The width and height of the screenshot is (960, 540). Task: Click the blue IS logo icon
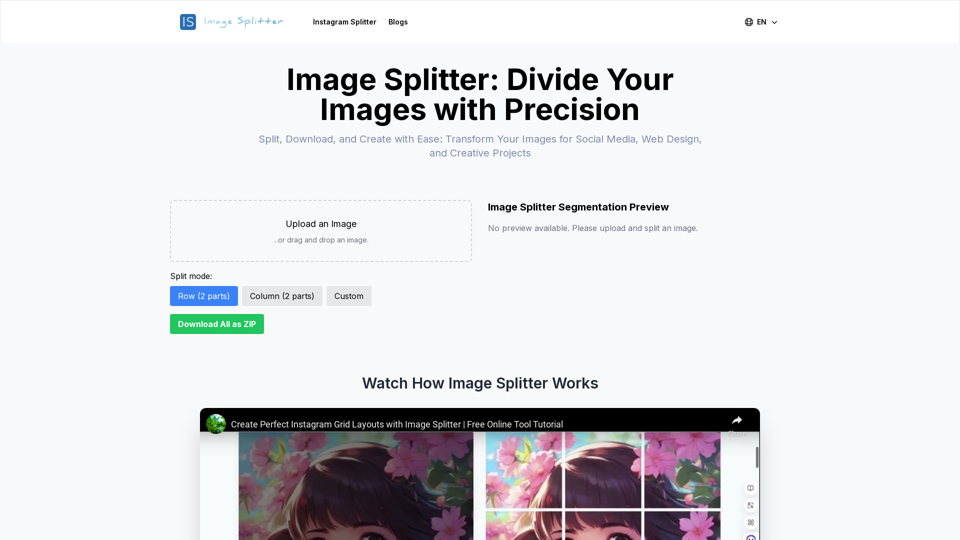pos(188,22)
